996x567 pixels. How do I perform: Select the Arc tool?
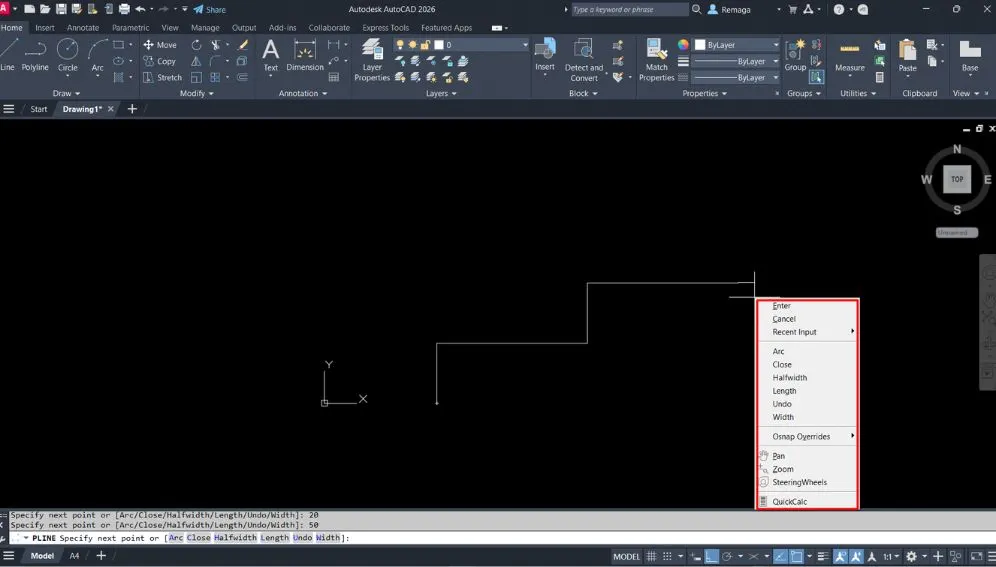click(x=98, y=53)
